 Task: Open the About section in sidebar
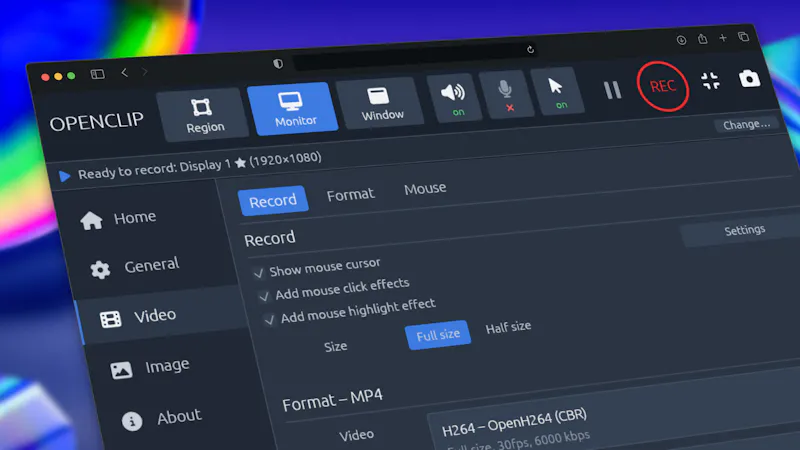pyautogui.click(x=179, y=418)
